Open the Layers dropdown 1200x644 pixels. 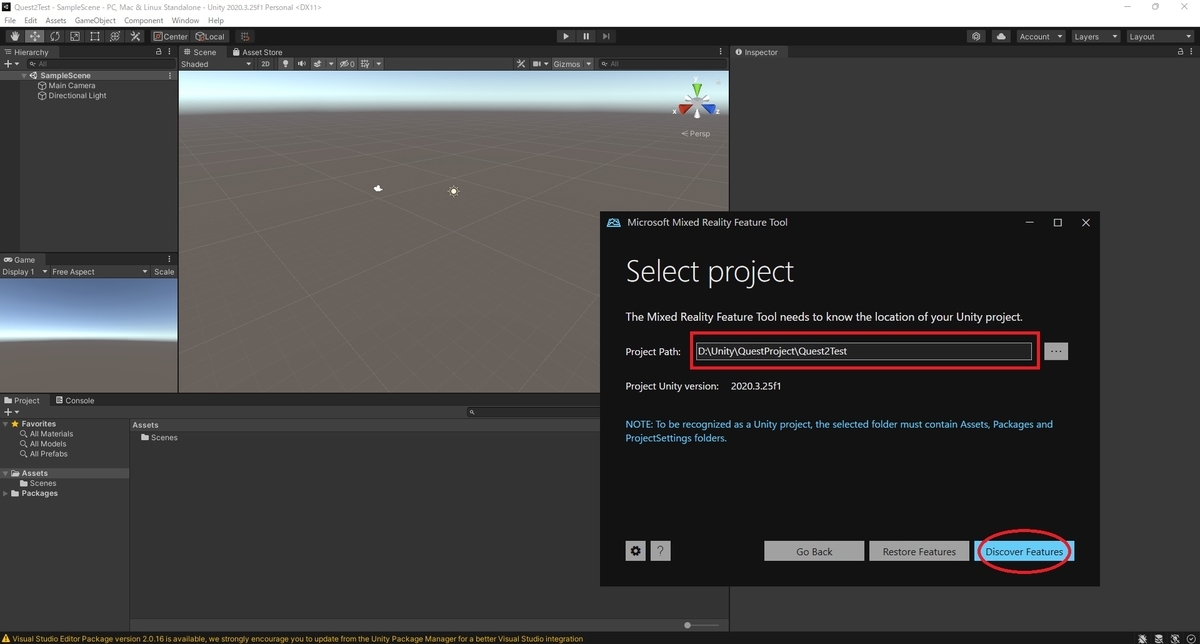point(1095,36)
